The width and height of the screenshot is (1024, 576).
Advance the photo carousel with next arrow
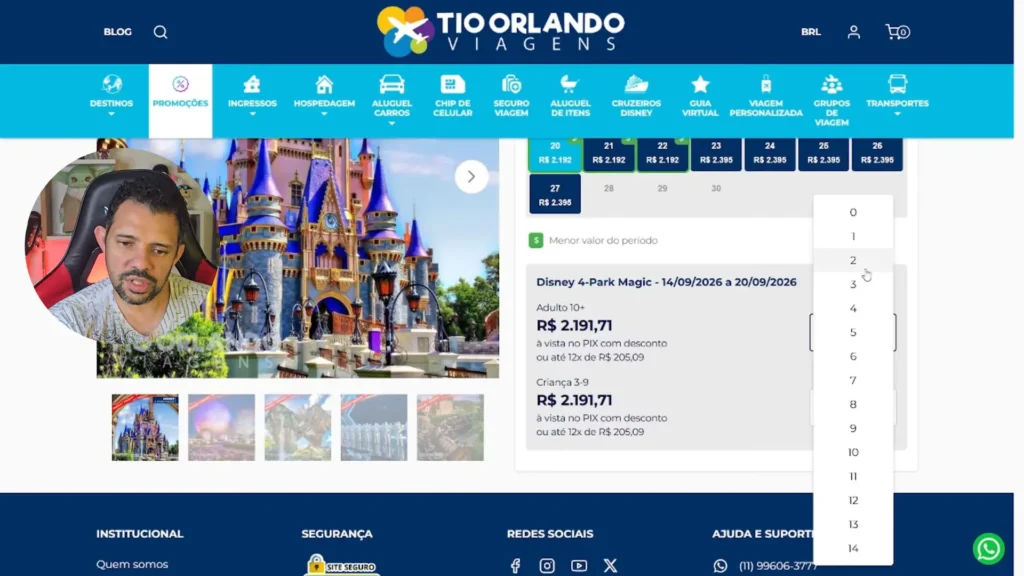(471, 176)
